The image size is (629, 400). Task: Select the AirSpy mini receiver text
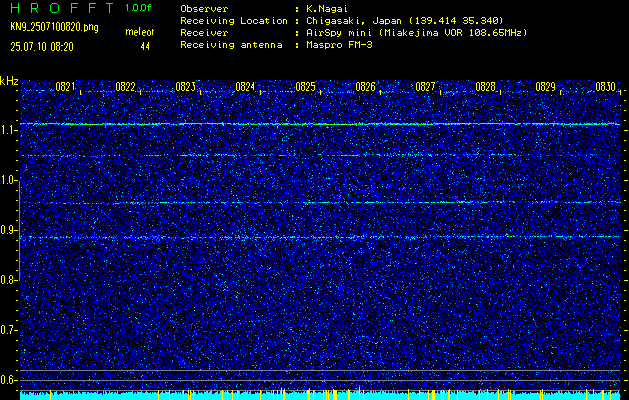point(416,33)
